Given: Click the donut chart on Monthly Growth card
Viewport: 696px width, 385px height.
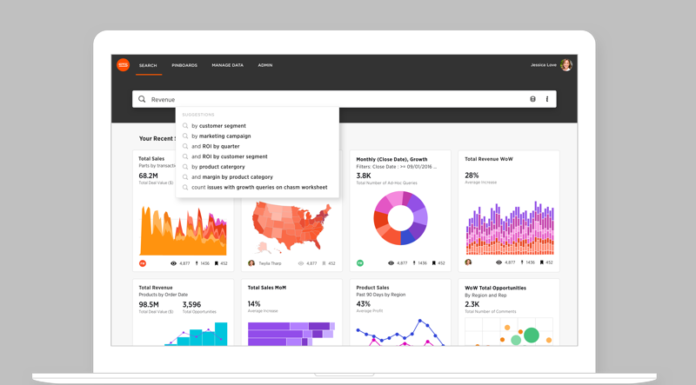Looking at the screenshot, I should pos(400,218).
